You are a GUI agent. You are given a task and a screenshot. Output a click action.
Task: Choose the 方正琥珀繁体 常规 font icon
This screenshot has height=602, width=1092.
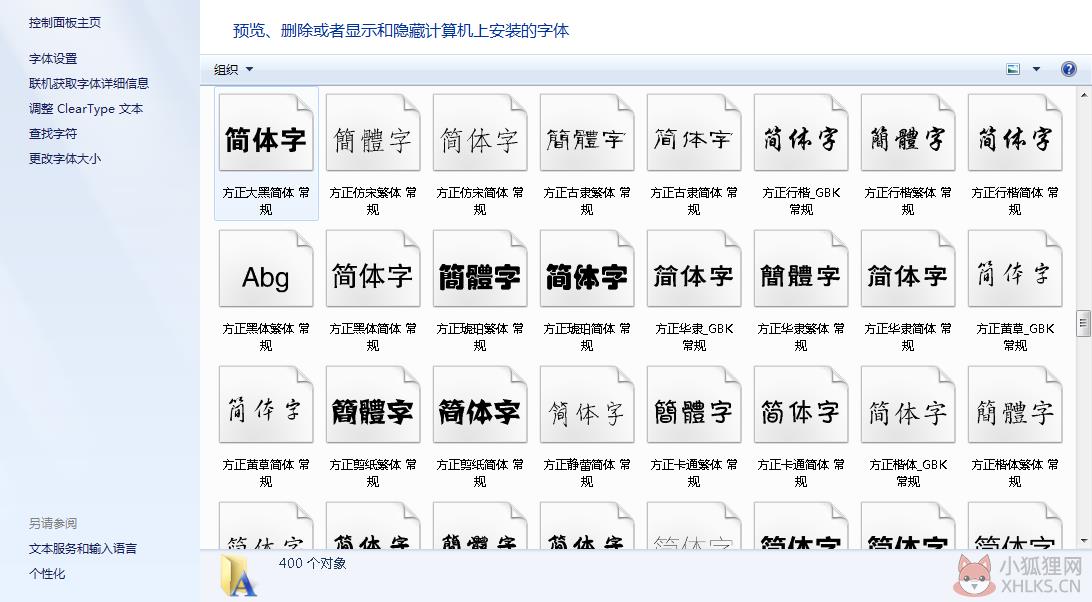pos(480,269)
